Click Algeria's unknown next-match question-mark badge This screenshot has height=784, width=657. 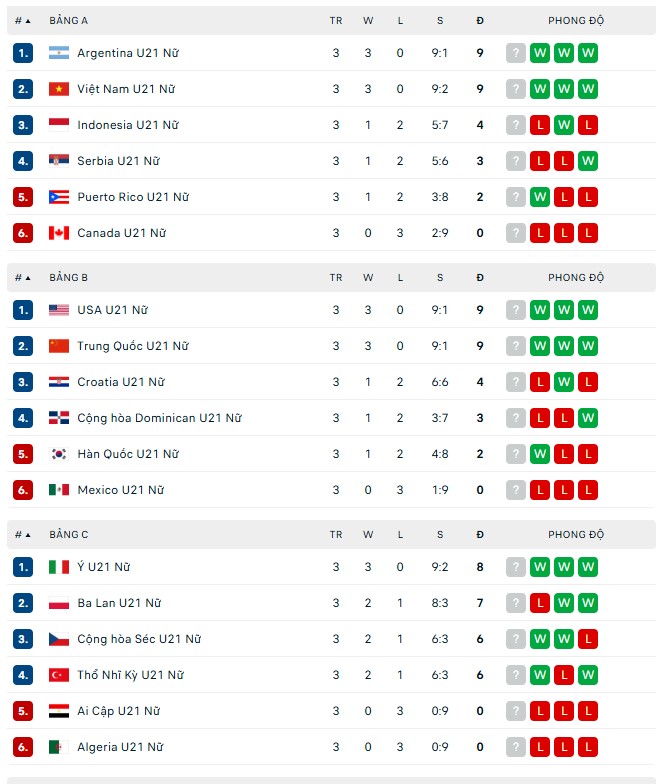coord(516,747)
